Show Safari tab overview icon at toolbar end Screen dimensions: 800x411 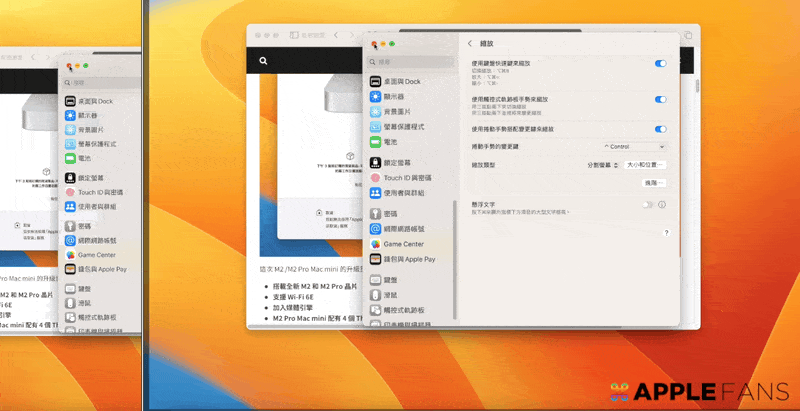pyautogui.click(x=688, y=35)
